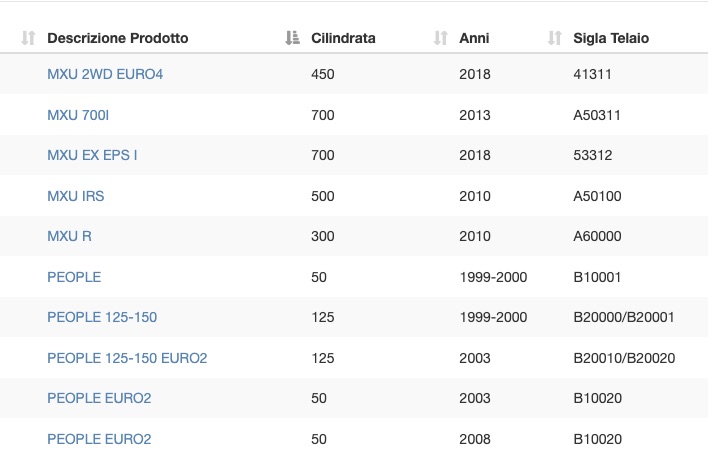Click sort-descending icon beside Cilindrata header
This screenshot has width=708, height=464.
pos(293,38)
